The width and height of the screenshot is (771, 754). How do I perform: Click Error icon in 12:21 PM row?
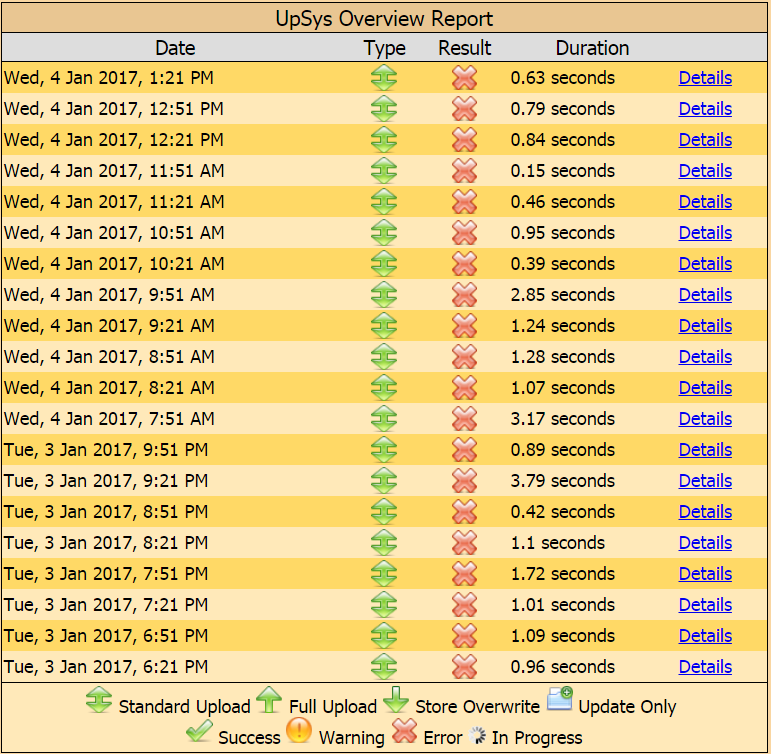[464, 140]
